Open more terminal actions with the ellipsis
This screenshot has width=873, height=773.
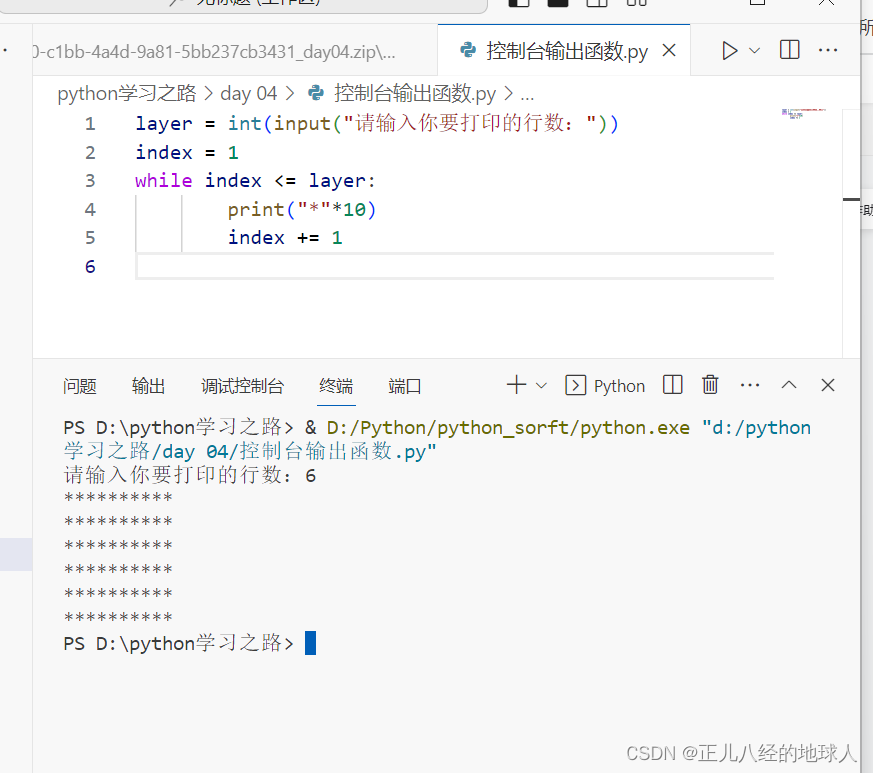[x=750, y=385]
